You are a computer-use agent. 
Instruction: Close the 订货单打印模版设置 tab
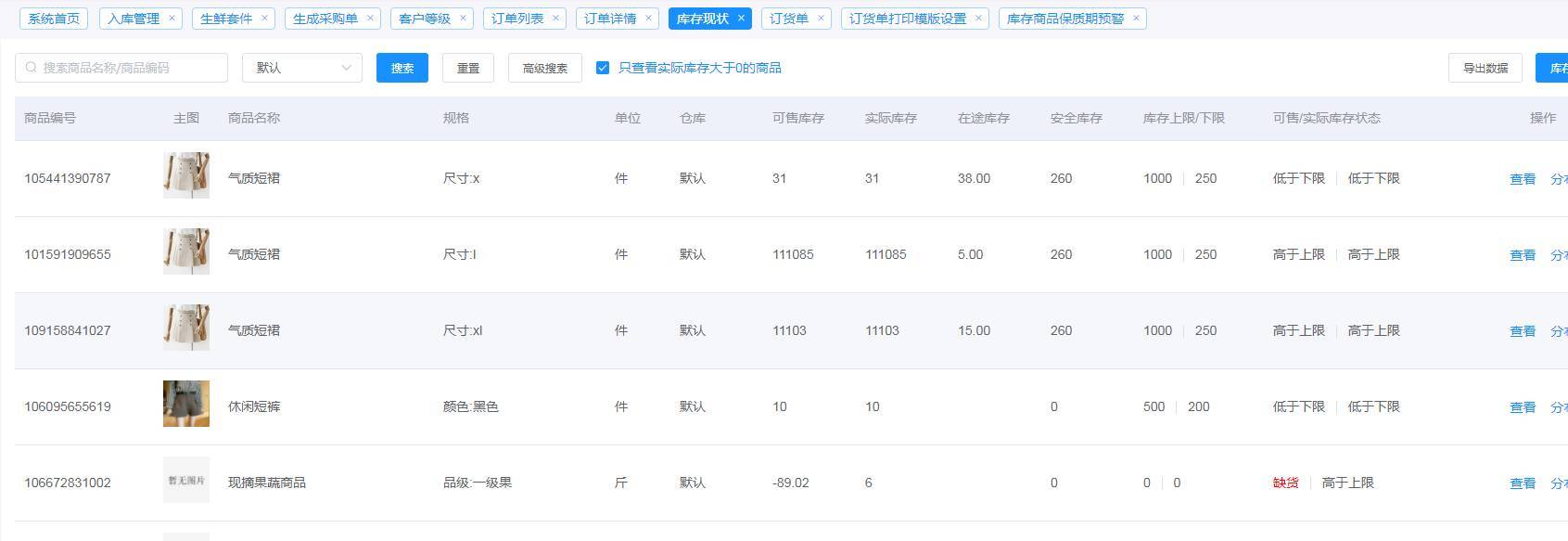pos(978,18)
